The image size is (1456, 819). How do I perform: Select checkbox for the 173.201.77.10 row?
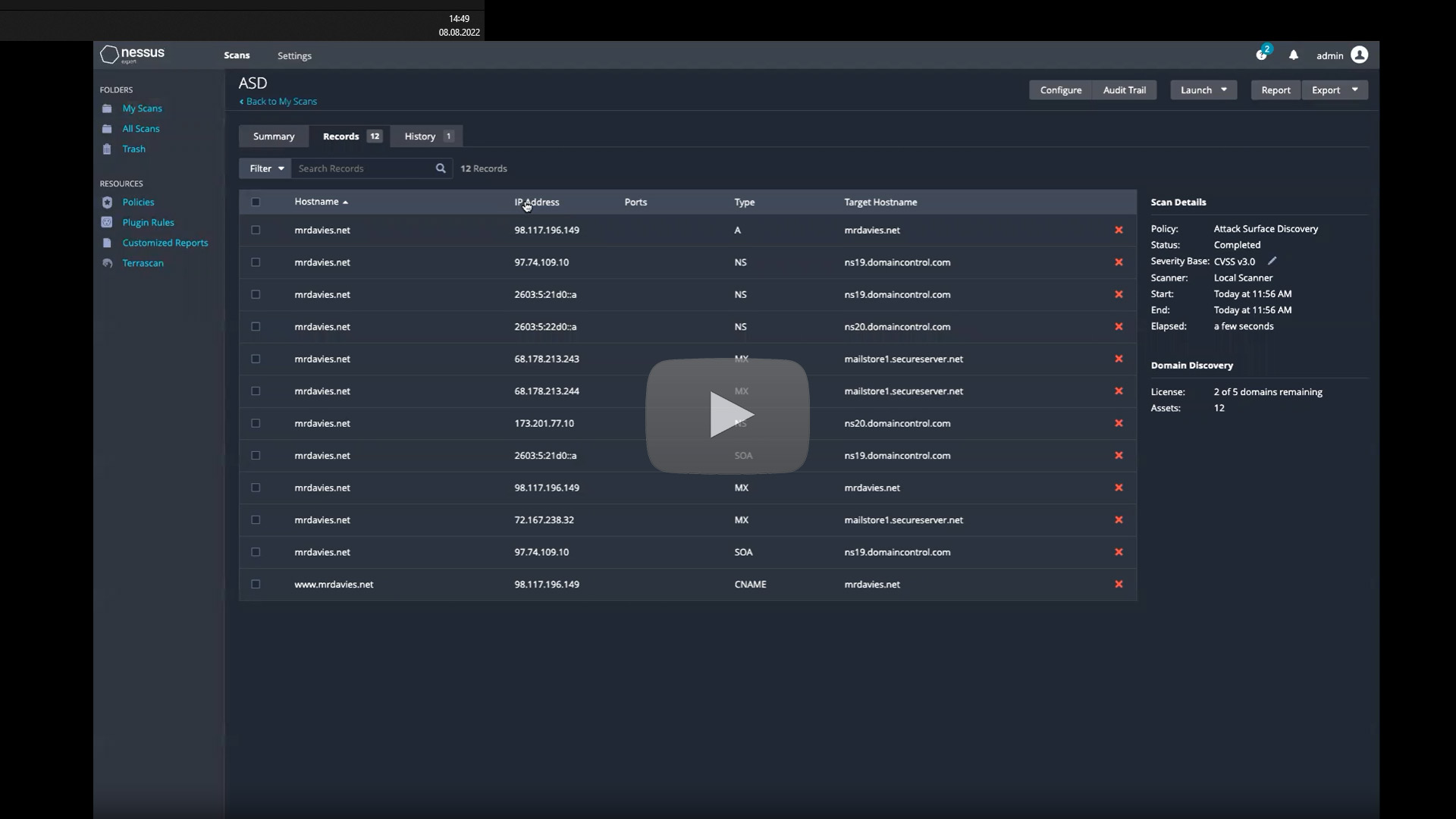tap(256, 424)
